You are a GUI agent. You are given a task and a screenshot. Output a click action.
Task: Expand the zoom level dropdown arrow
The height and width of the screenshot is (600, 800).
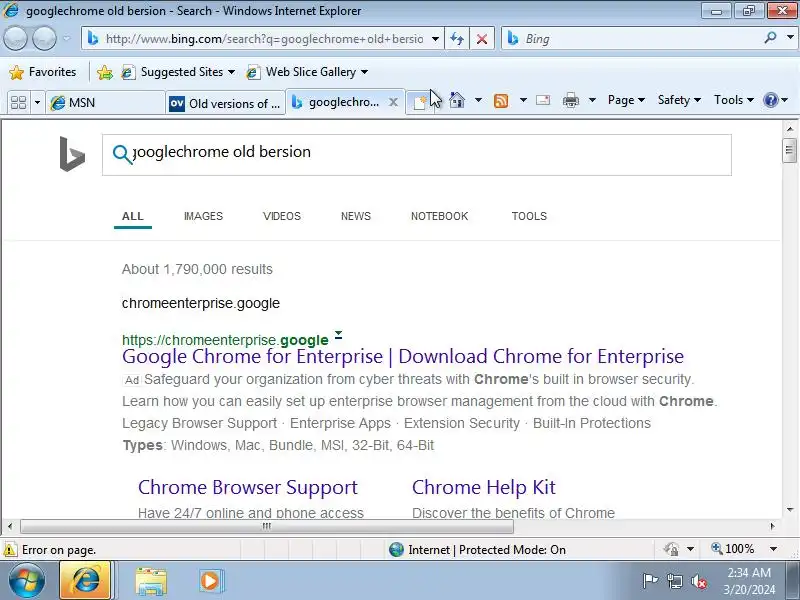coord(773,549)
